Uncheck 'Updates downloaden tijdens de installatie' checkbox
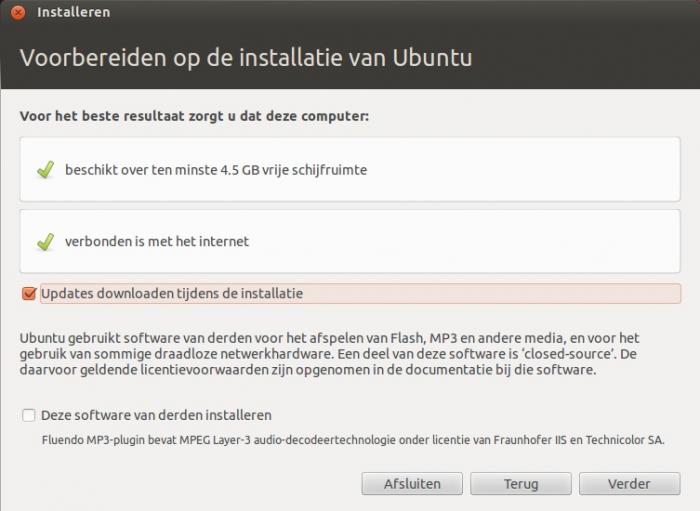700x511 pixels. (29, 294)
